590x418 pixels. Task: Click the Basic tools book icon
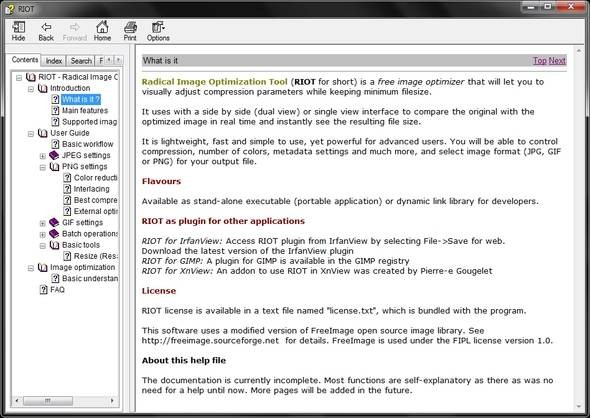(55, 245)
